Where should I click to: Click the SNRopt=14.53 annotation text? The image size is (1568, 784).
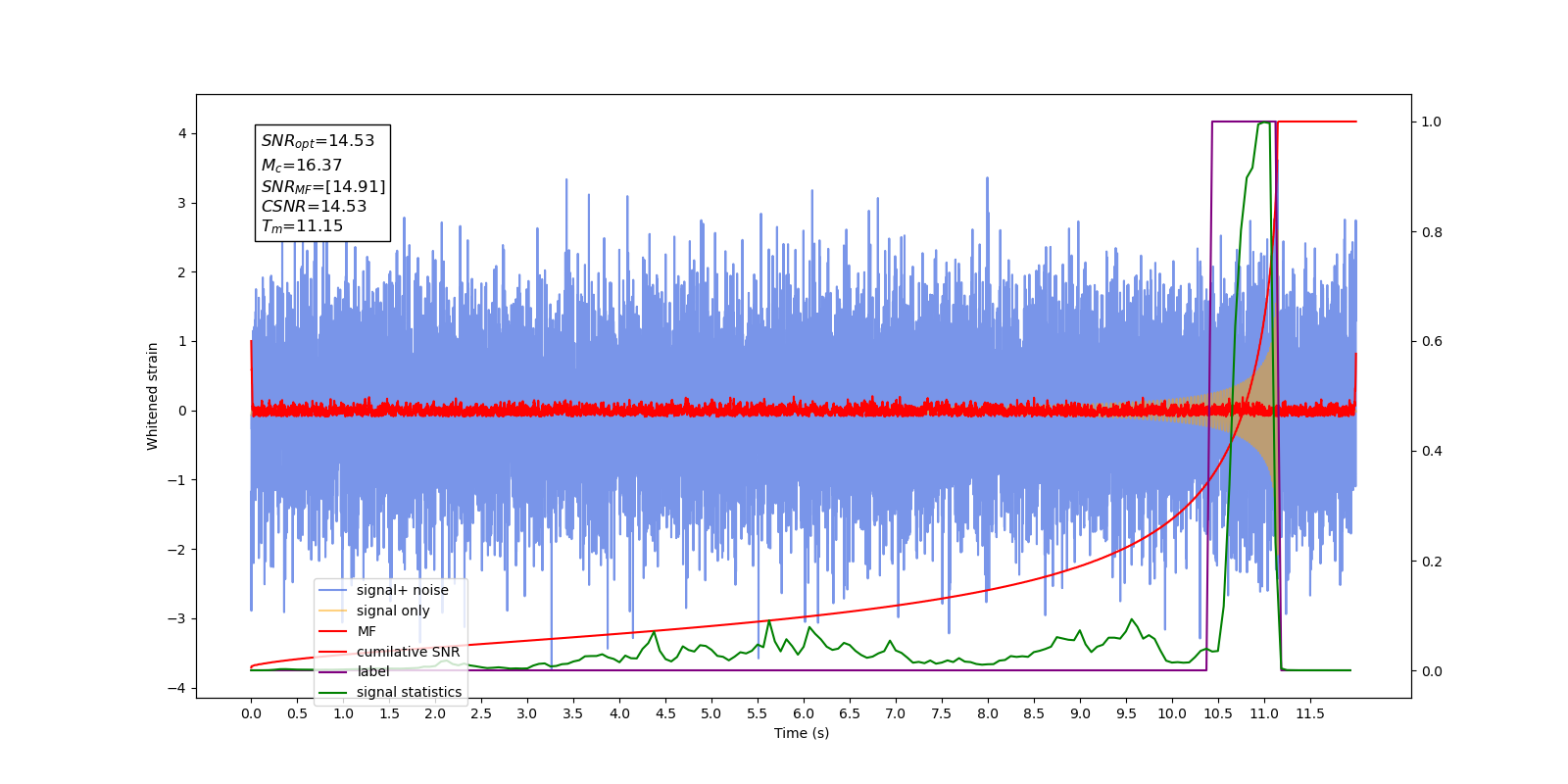[318, 141]
